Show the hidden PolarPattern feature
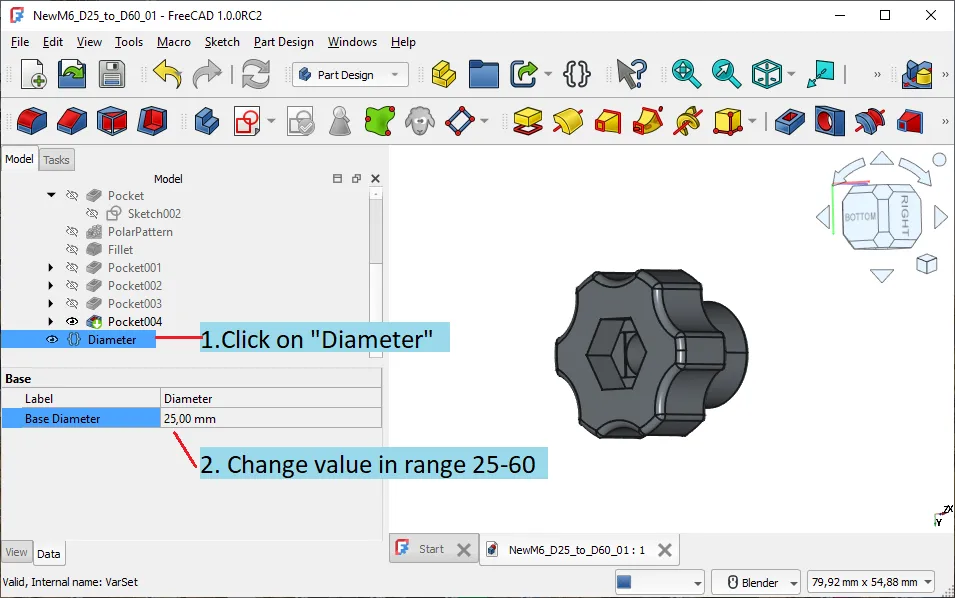The height and width of the screenshot is (598, 955). (x=71, y=229)
